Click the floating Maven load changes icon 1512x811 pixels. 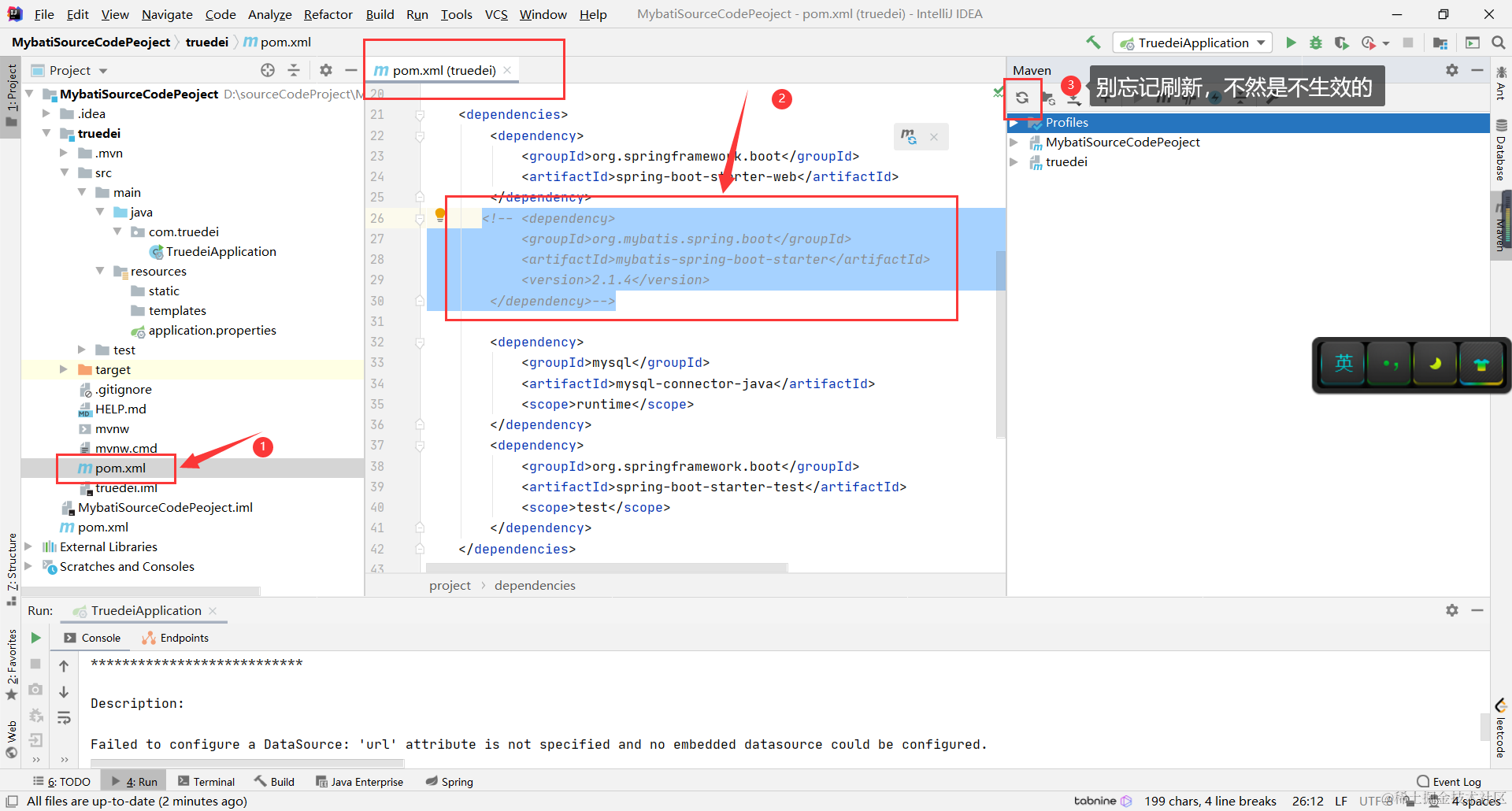pos(909,136)
